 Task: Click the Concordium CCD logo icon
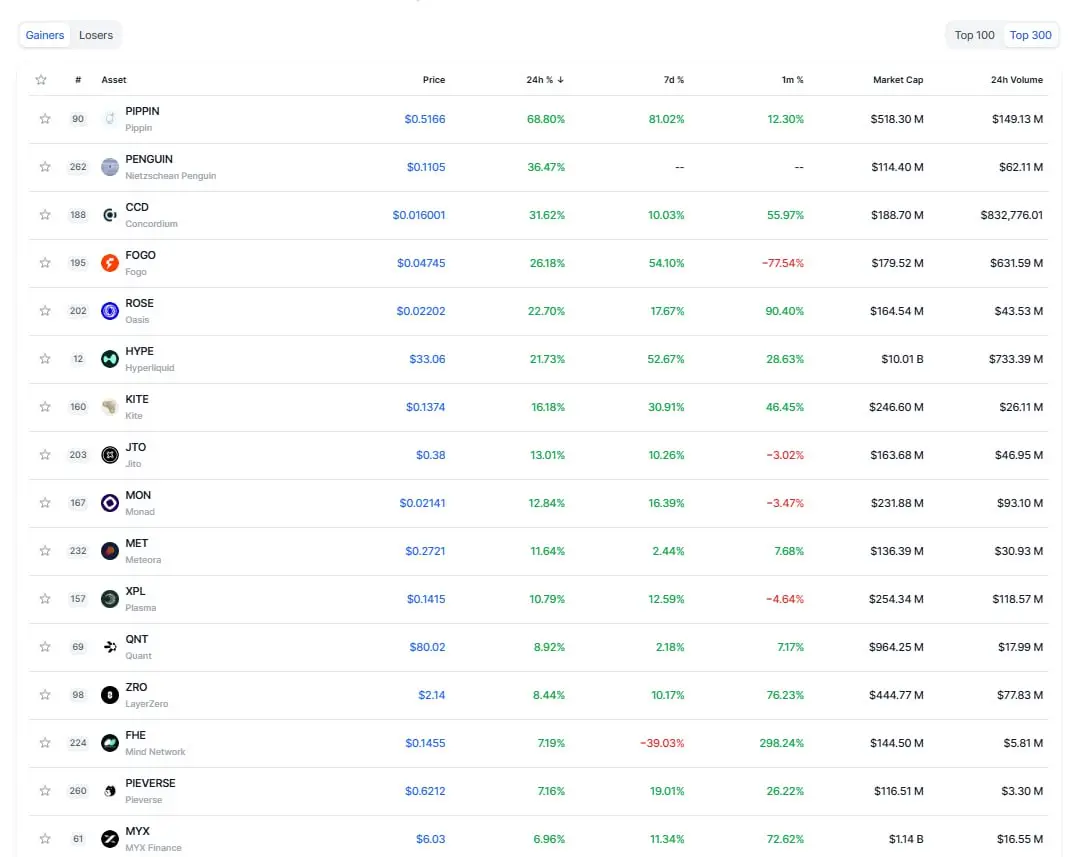click(x=109, y=215)
